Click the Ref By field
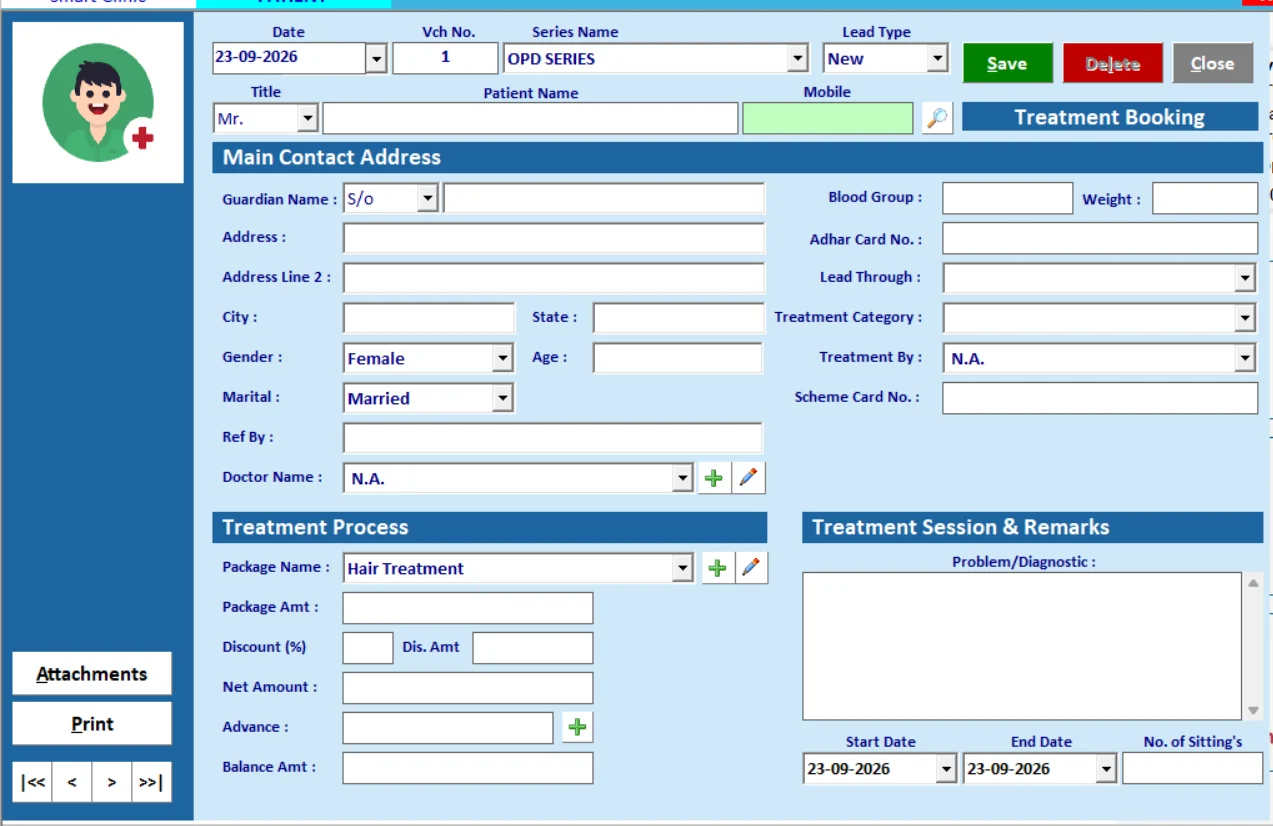The width and height of the screenshot is (1273, 826). [553, 438]
